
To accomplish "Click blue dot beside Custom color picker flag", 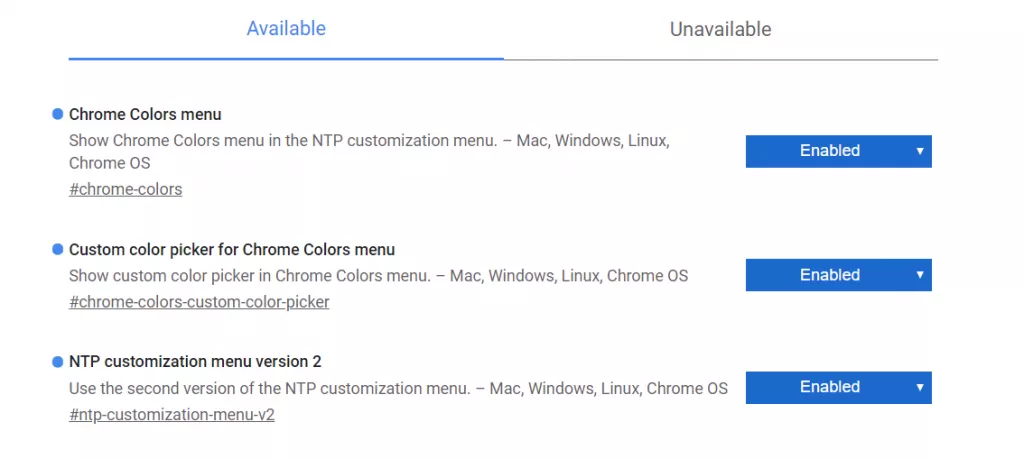I will tap(57, 249).
